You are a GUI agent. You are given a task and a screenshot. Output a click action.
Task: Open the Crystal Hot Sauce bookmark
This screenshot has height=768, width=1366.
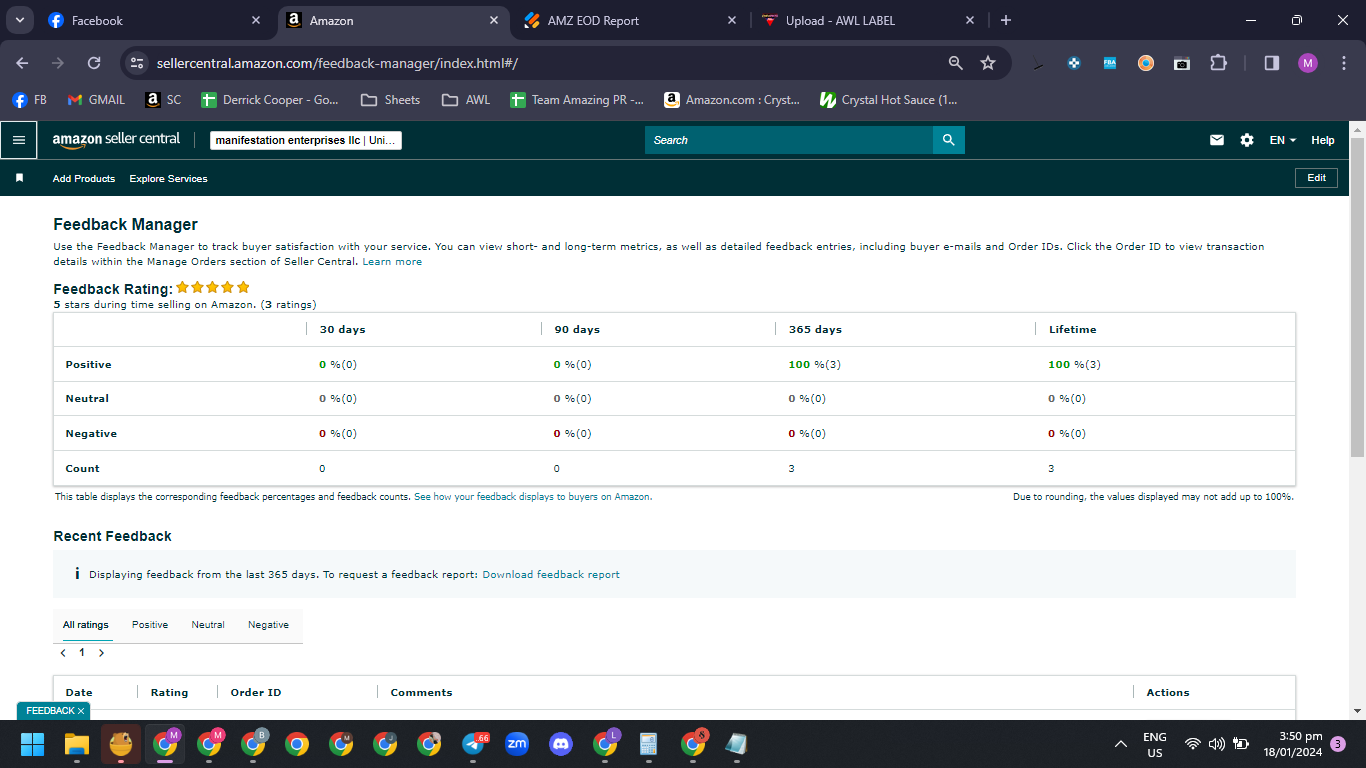point(889,100)
